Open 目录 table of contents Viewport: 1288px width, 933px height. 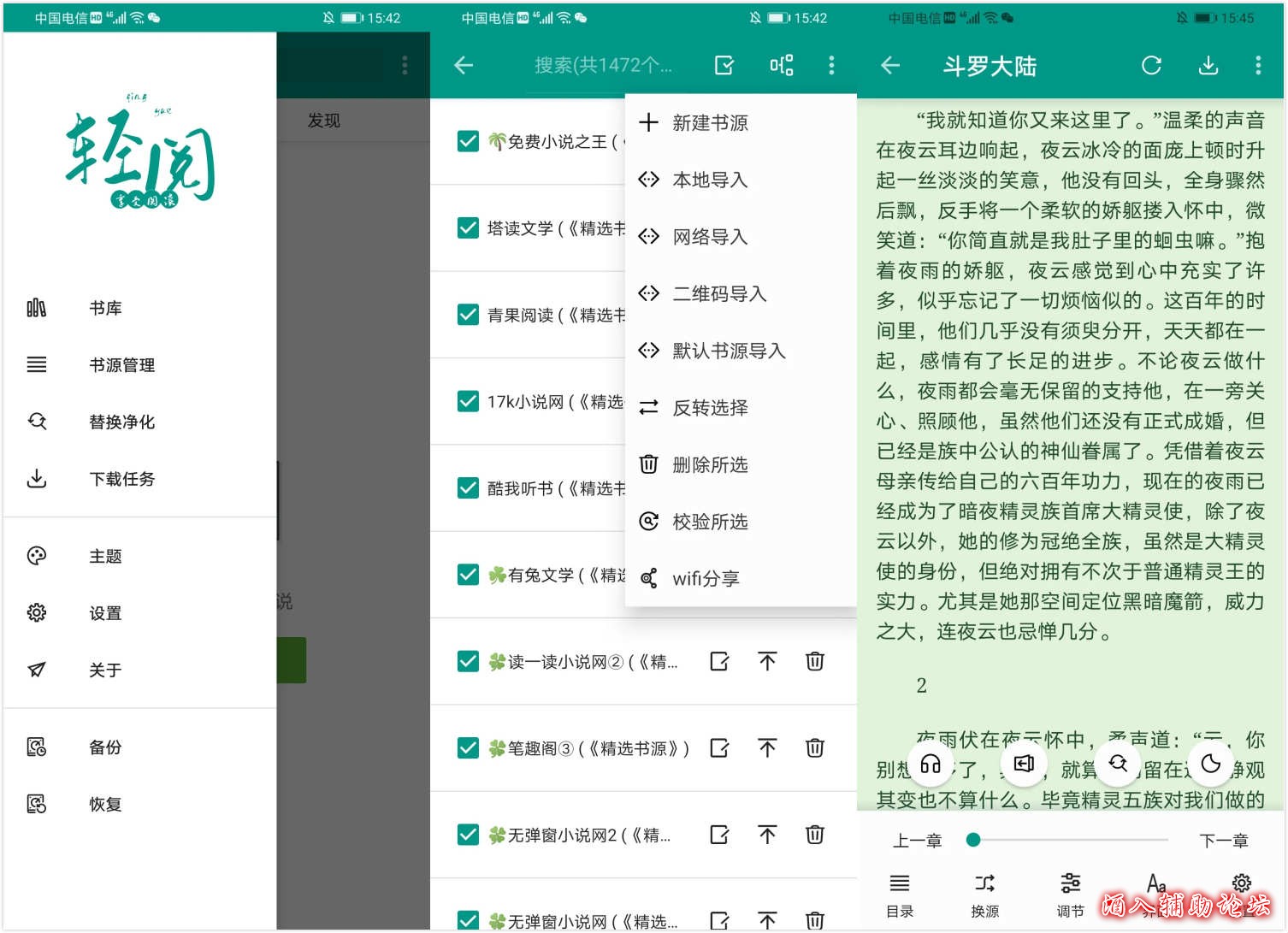point(900,895)
